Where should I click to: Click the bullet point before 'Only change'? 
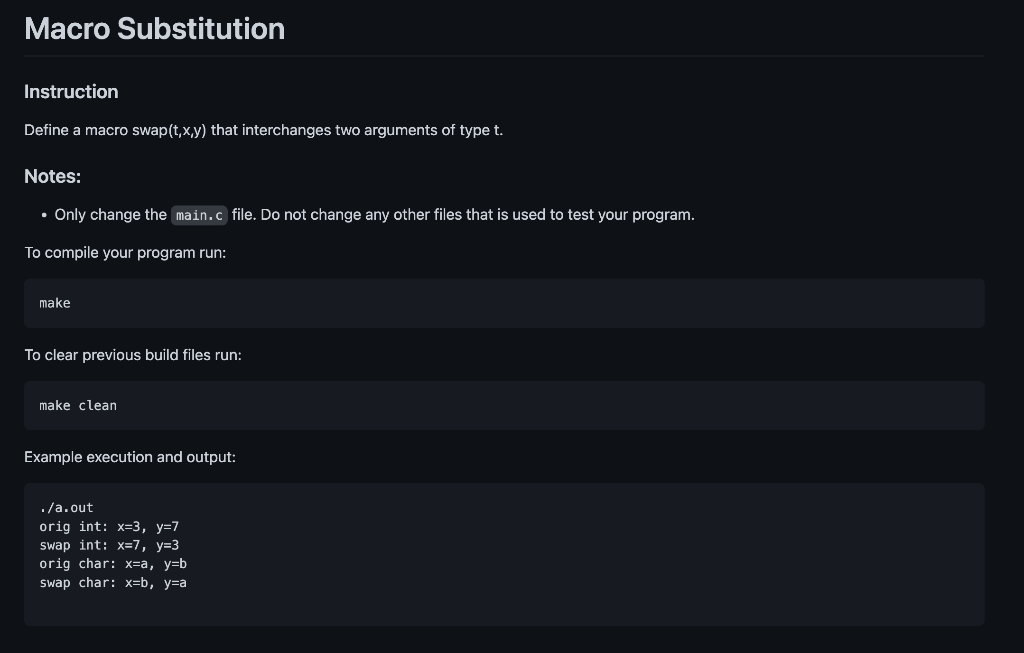click(x=44, y=215)
